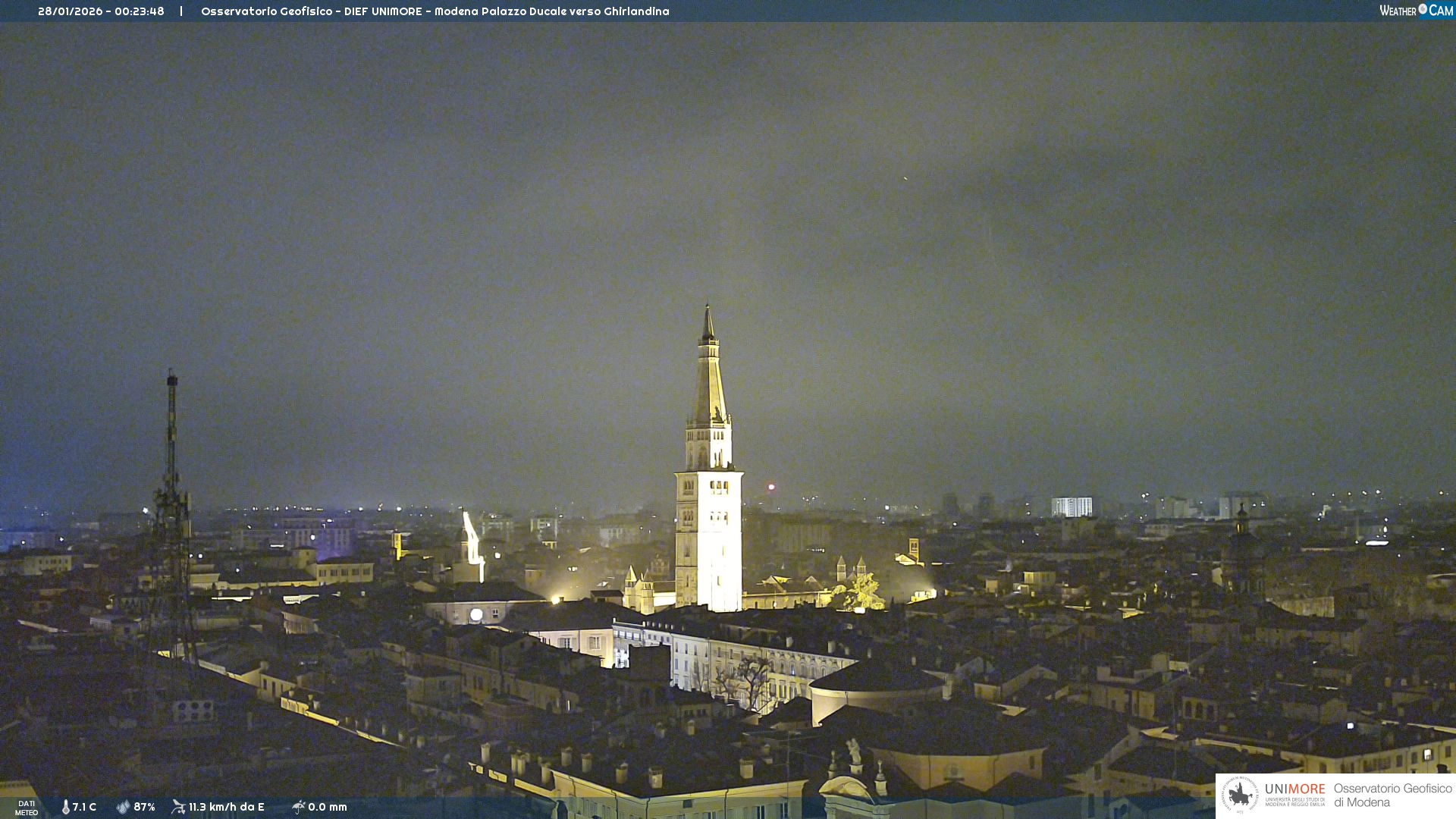This screenshot has width=1456, height=819.
Task: Click the 11.3 km/h da E wind reading
Action: [x=226, y=807]
